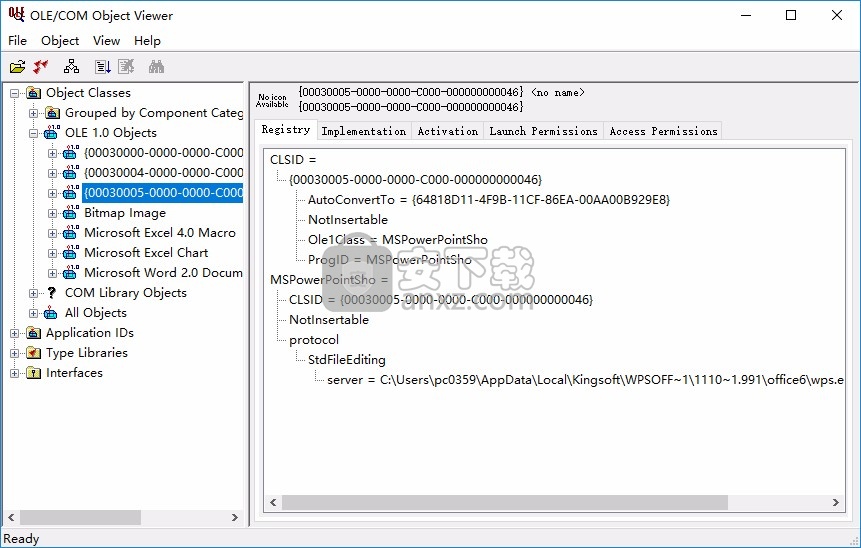Click the Type Libraries folder icon

33,353
